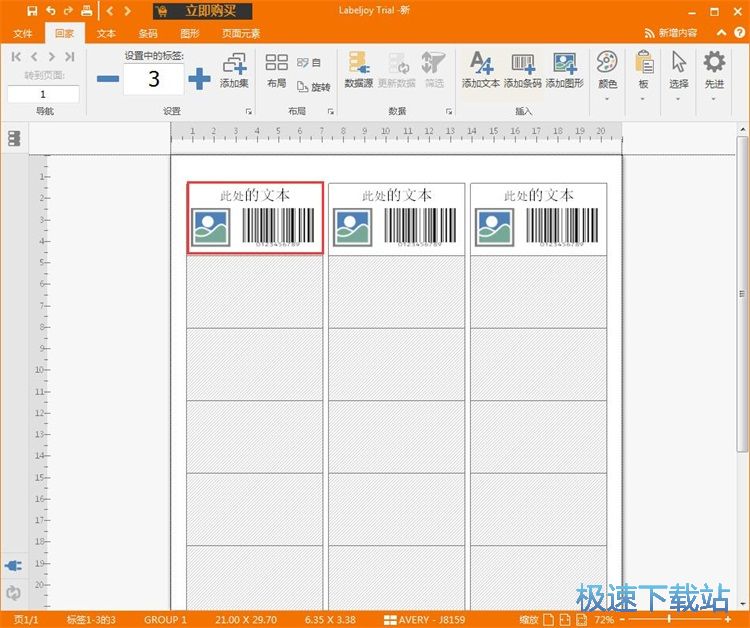Jump to the first page navigation arrow

[16, 57]
